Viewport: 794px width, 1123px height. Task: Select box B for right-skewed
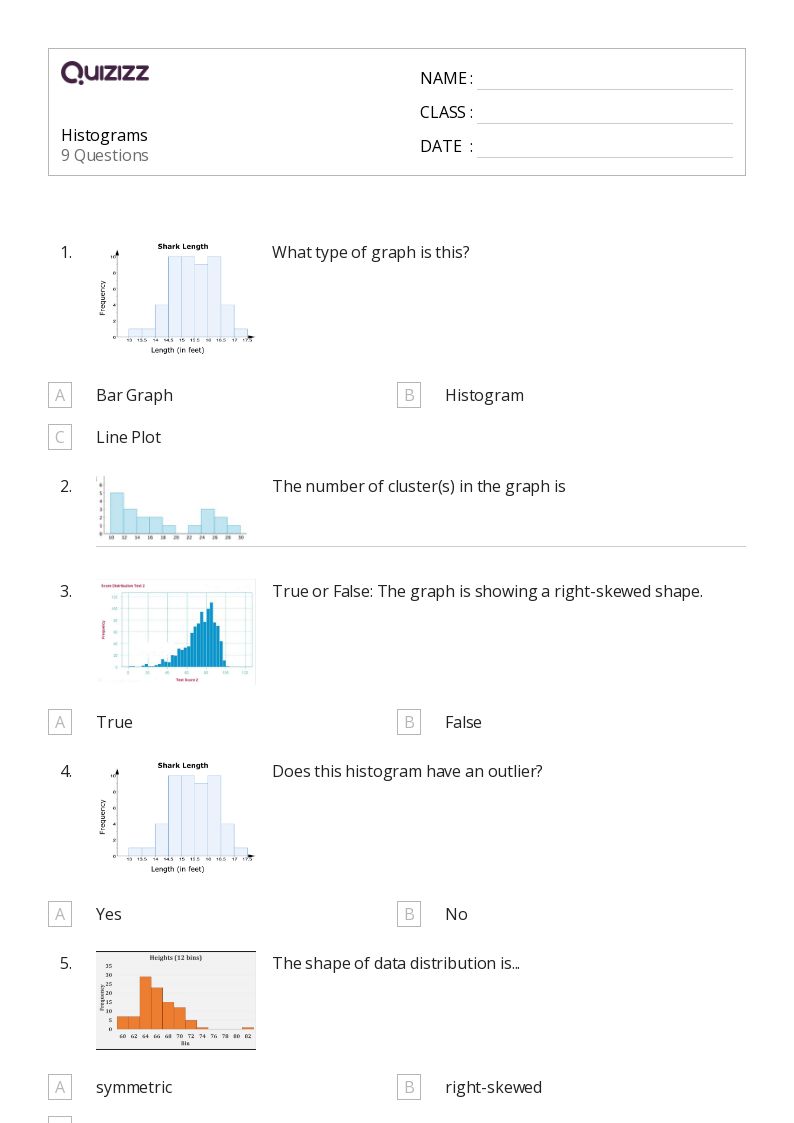pyautogui.click(x=408, y=1087)
